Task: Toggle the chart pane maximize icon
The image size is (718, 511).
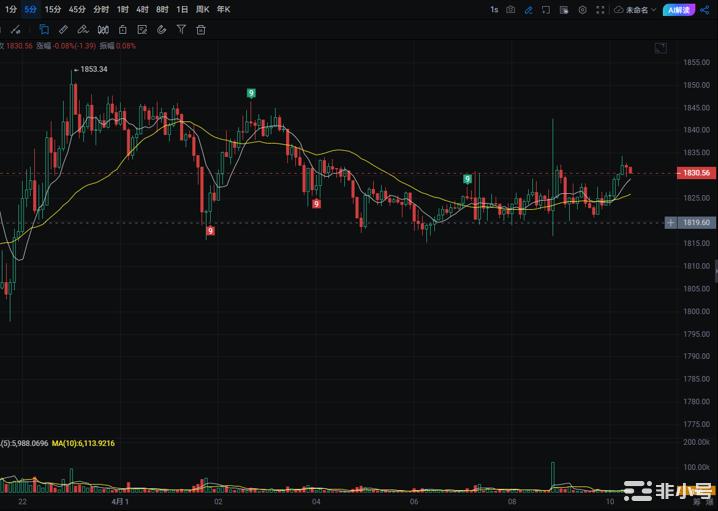Action: coord(660,48)
